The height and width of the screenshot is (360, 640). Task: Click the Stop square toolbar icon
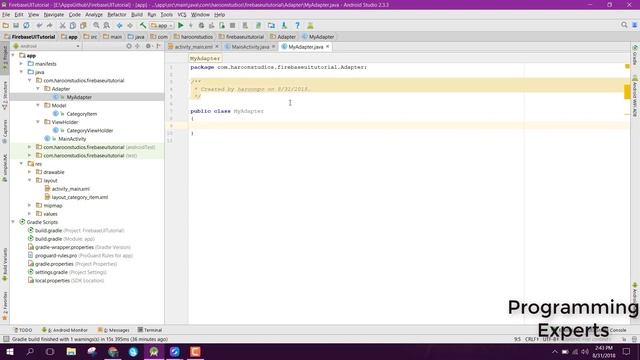coord(232,25)
